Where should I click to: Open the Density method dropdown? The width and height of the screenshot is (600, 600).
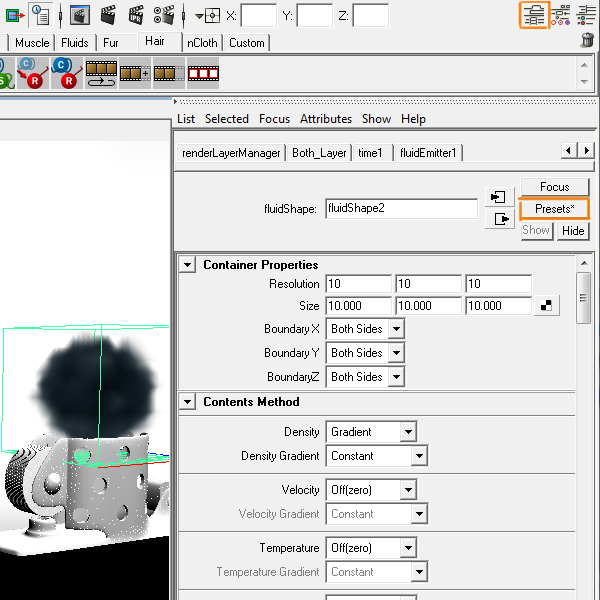tap(371, 432)
